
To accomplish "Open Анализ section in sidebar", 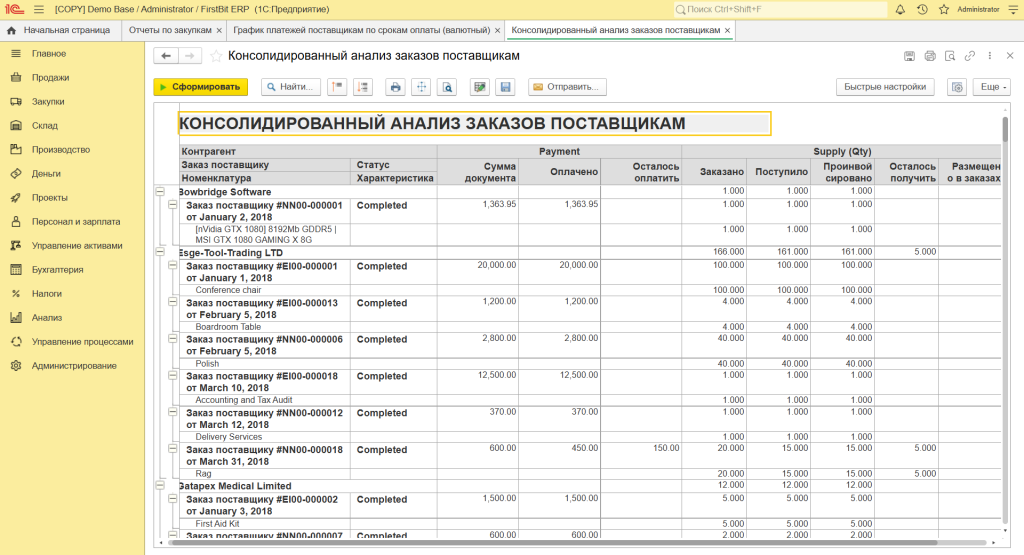I will coord(72,318).
